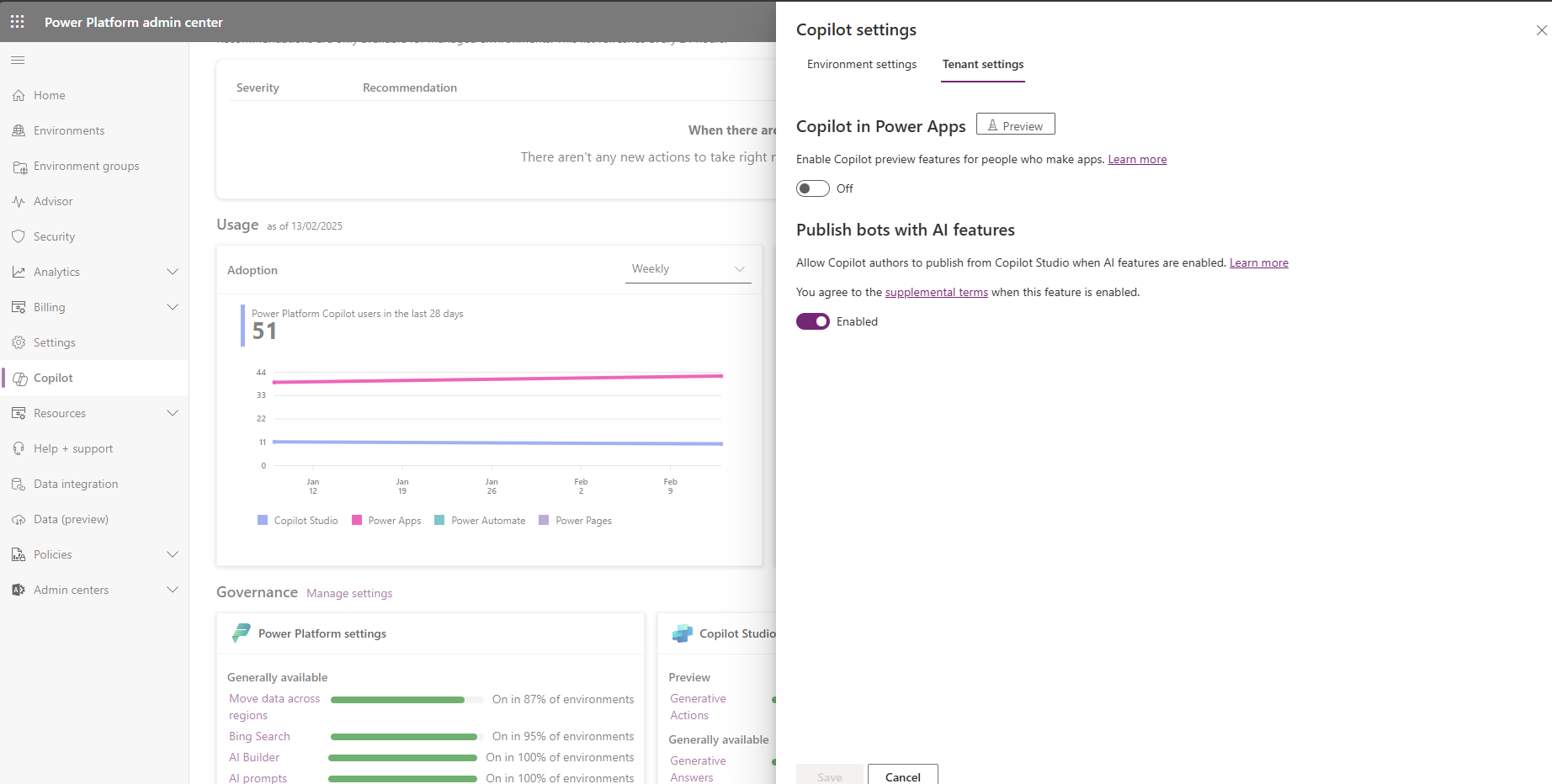
Task: Click the Power Platform settings logo
Action: (242, 633)
